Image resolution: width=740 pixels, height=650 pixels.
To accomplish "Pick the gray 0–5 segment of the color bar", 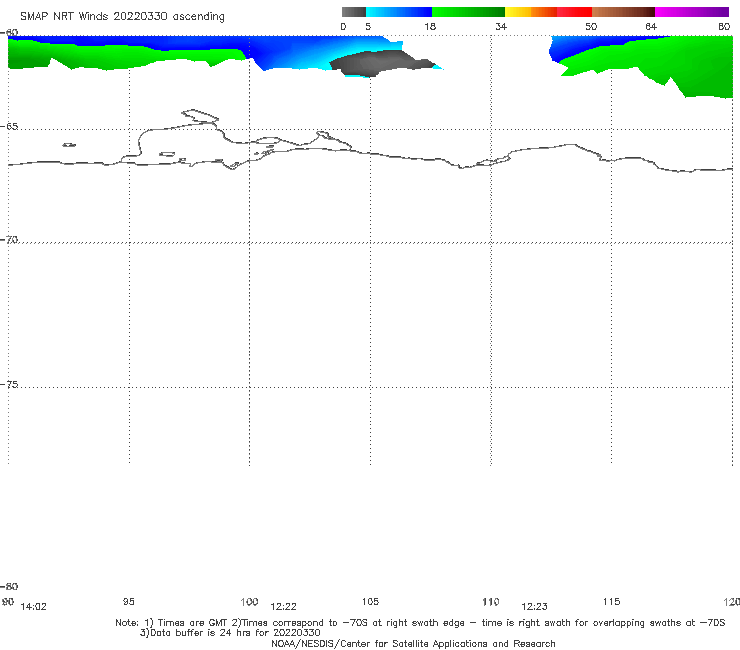I will [x=354, y=12].
